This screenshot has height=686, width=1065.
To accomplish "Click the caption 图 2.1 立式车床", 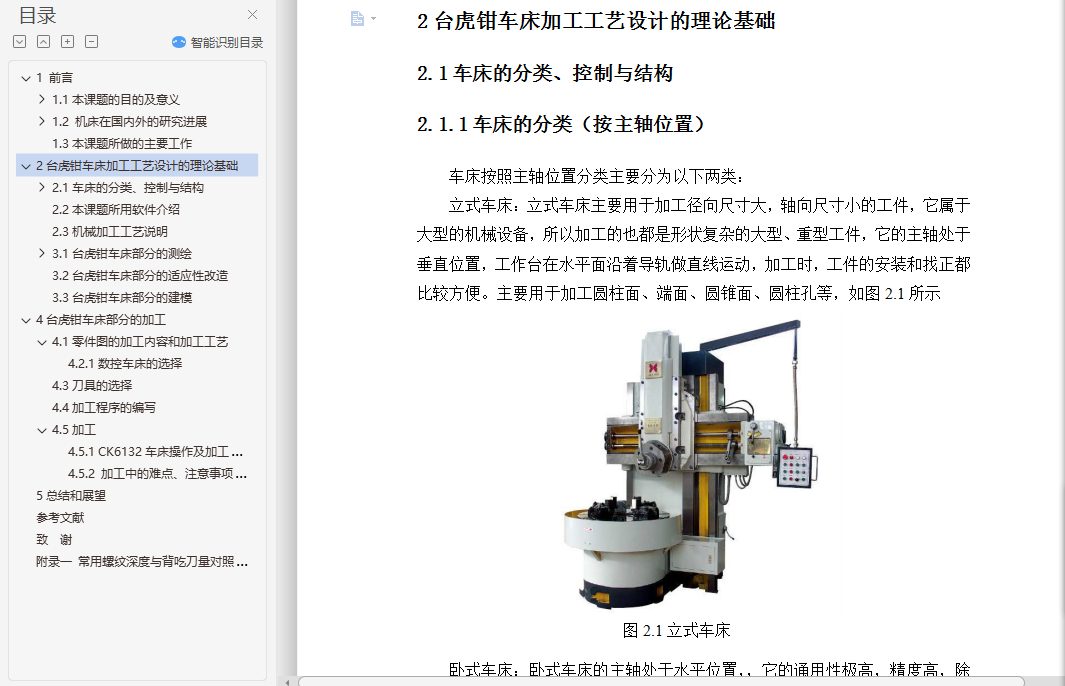I will point(676,630).
